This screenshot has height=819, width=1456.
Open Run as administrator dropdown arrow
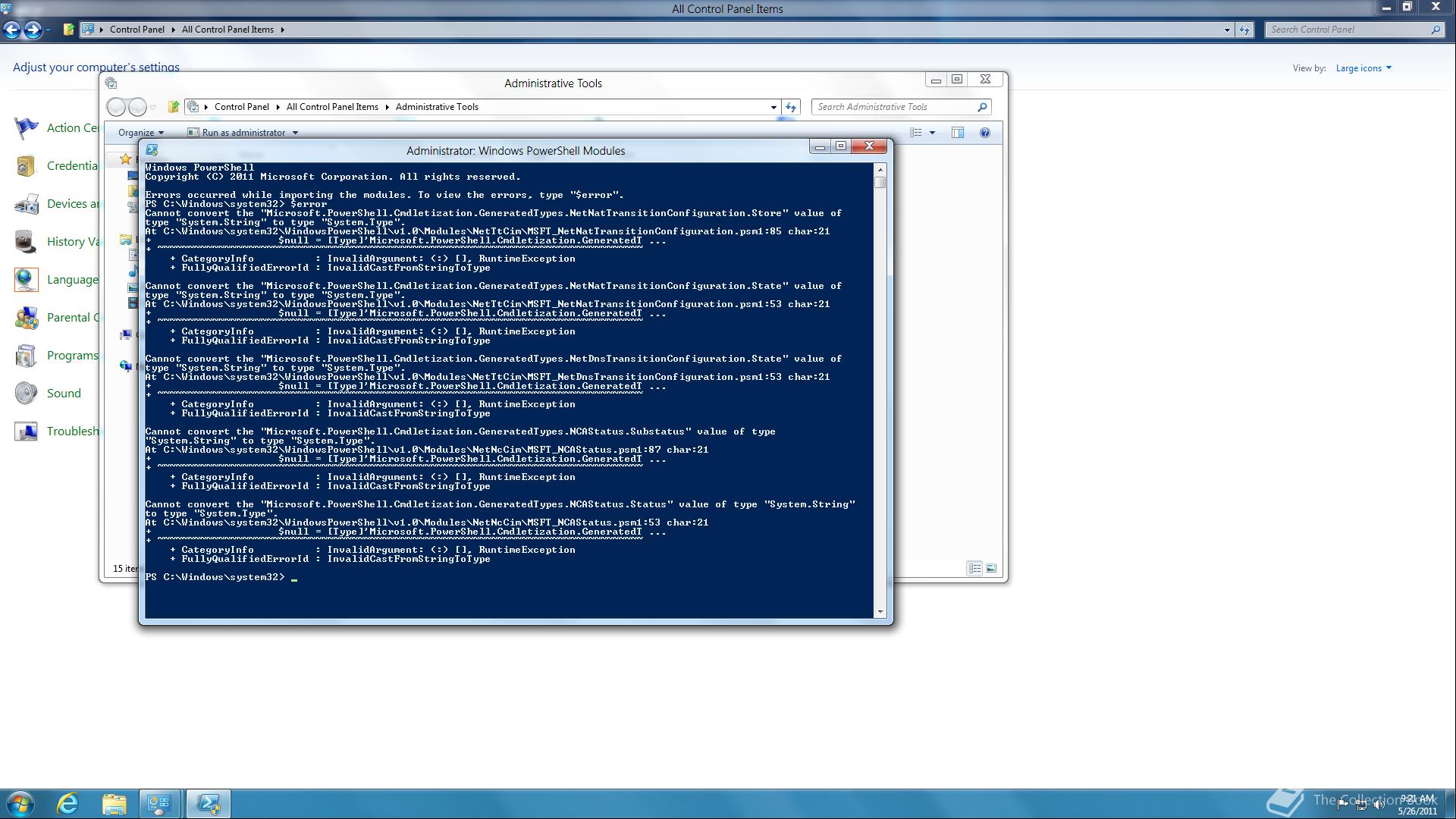click(295, 133)
